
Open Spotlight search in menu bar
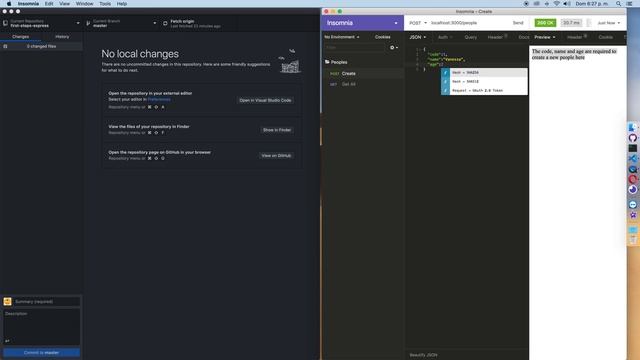pyautogui.click(x=619, y=4)
